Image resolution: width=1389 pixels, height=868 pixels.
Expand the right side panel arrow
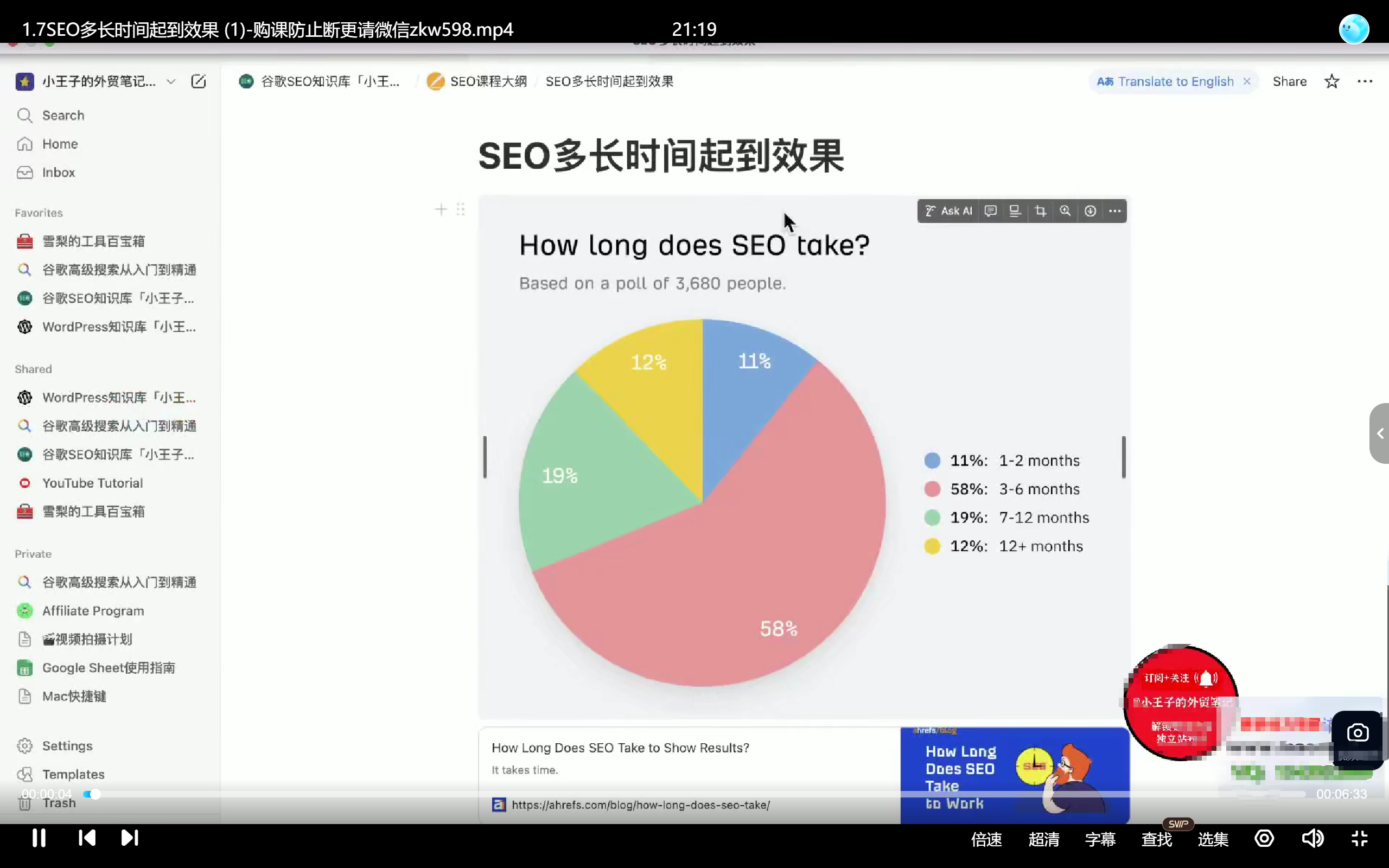tap(1380, 433)
